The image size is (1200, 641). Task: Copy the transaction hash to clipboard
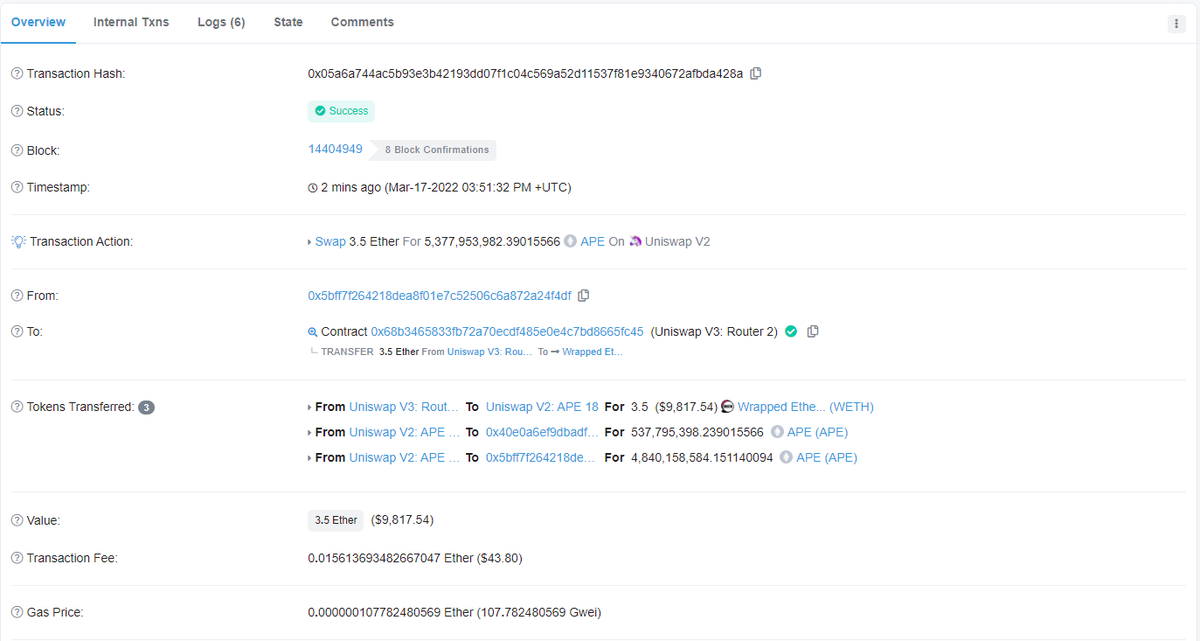coord(756,74)
